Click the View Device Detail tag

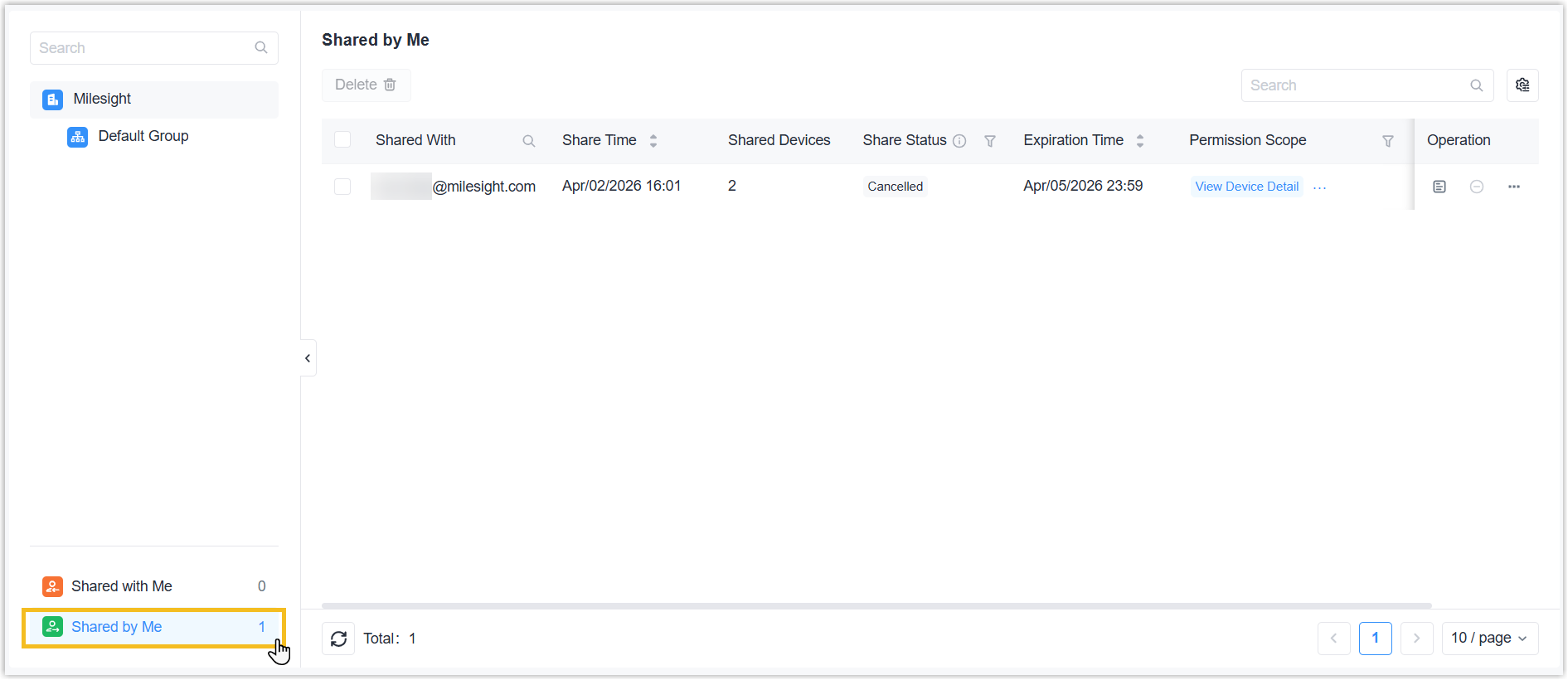1246,187
